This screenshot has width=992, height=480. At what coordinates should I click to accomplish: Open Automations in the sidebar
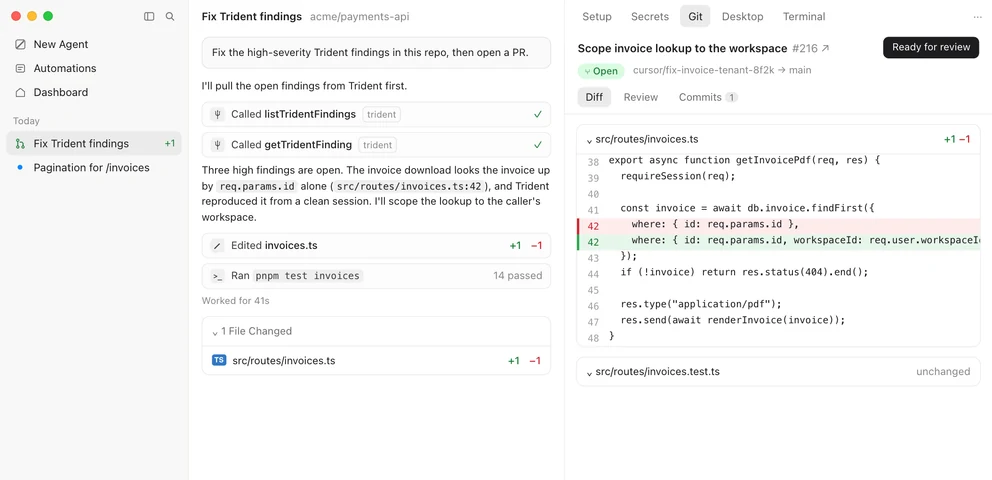tap(94, 68)
